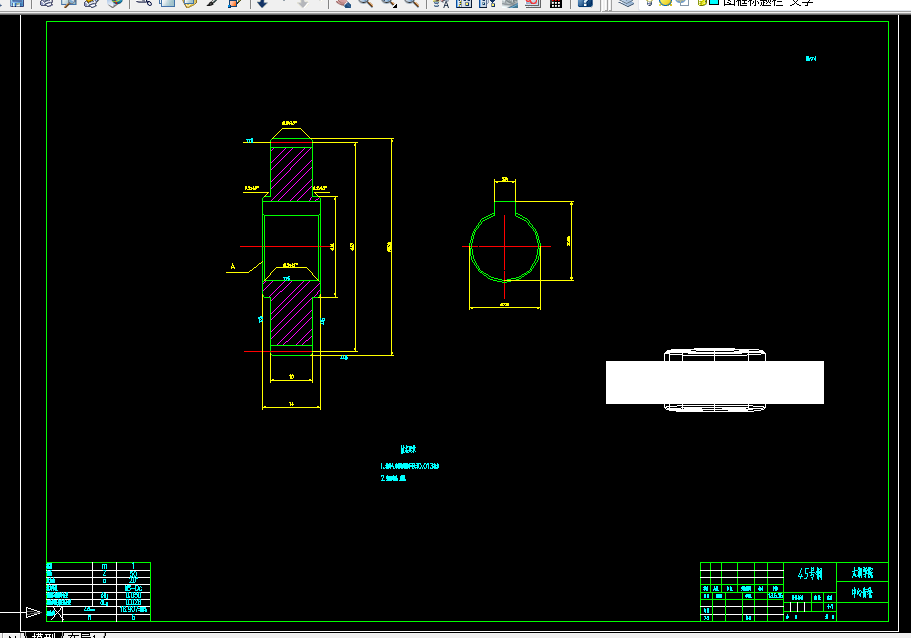The width and height of the screenshot is (911, 638).
Task: Toggle the layer freeze sun icon
Action: 666,2
